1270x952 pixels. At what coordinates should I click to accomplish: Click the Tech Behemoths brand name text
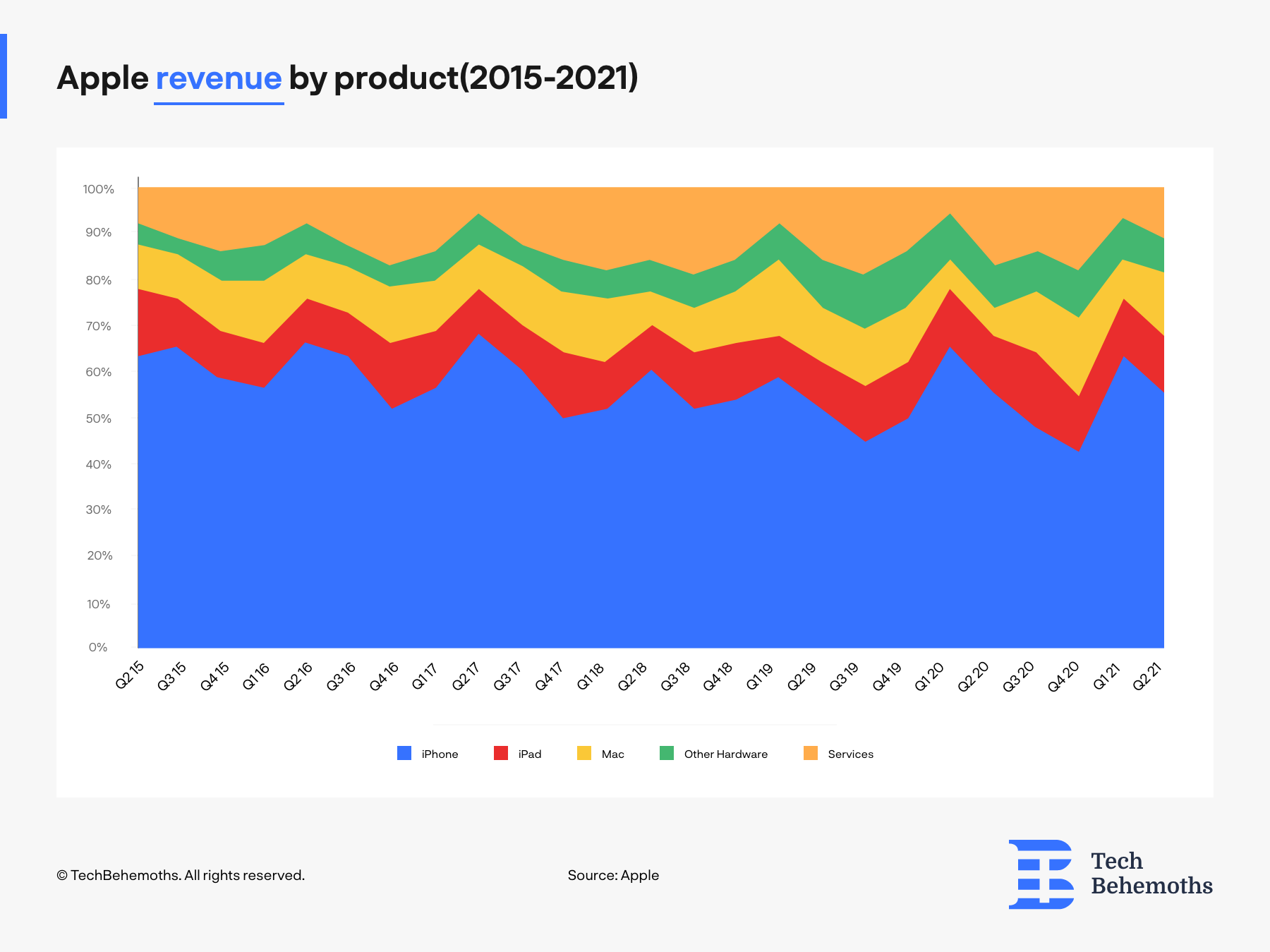tap(1151, 874)
